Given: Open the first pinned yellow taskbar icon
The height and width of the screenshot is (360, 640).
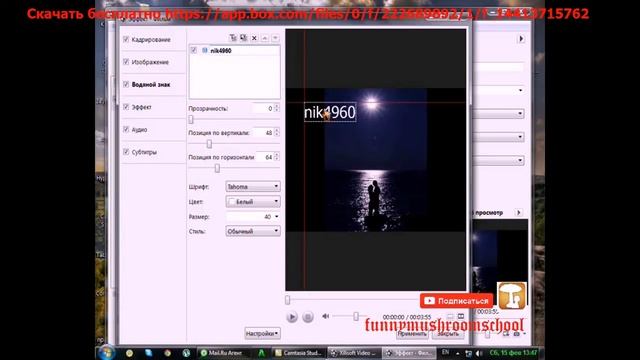Looking at the screenshot, I should coord(129,353).
